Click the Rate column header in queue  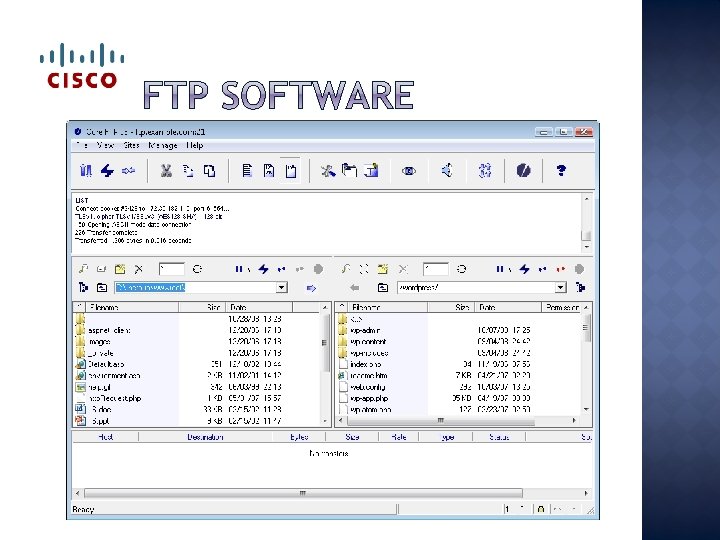tap(399, 437)
